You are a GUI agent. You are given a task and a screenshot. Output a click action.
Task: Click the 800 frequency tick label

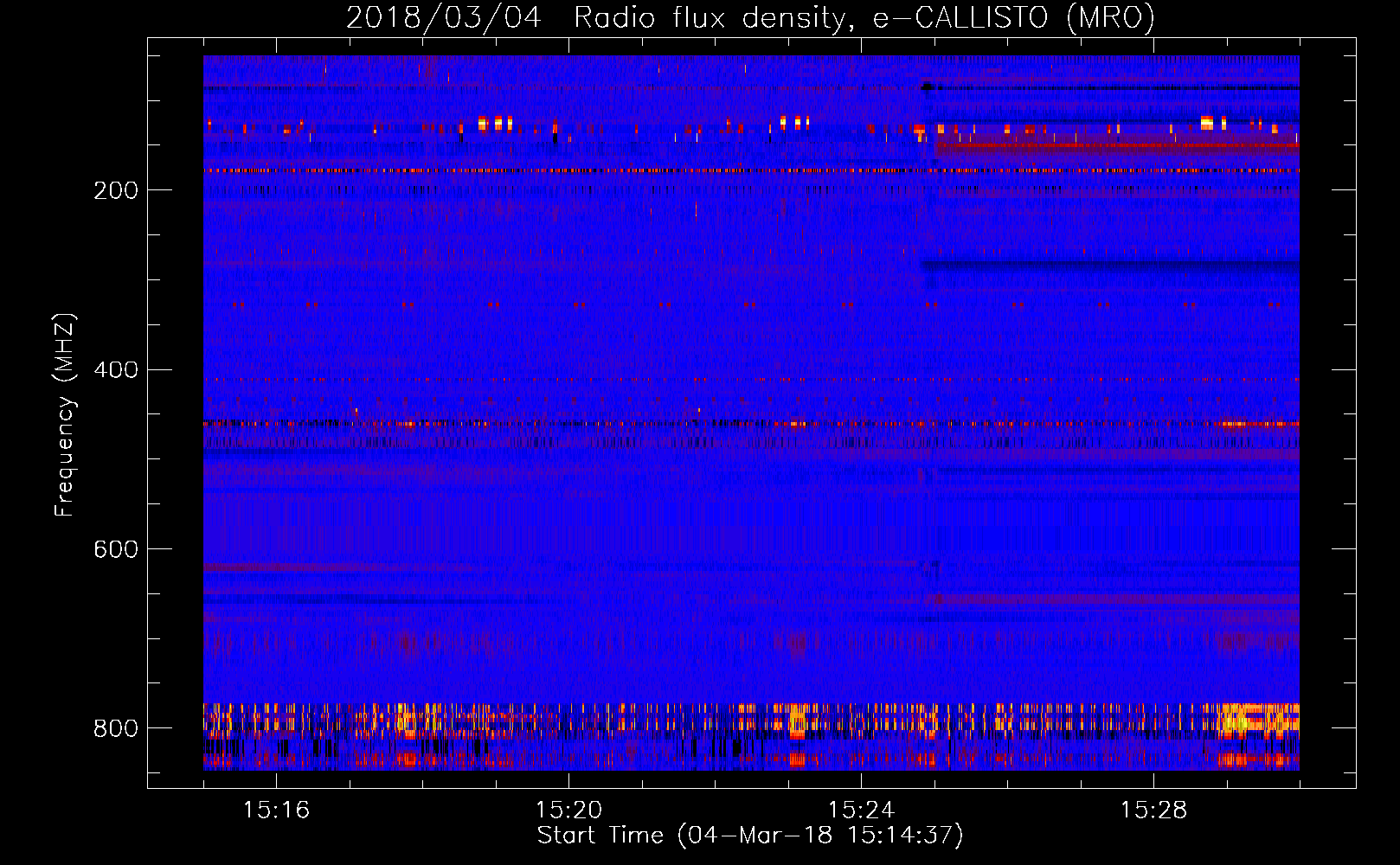click(116, 729)
